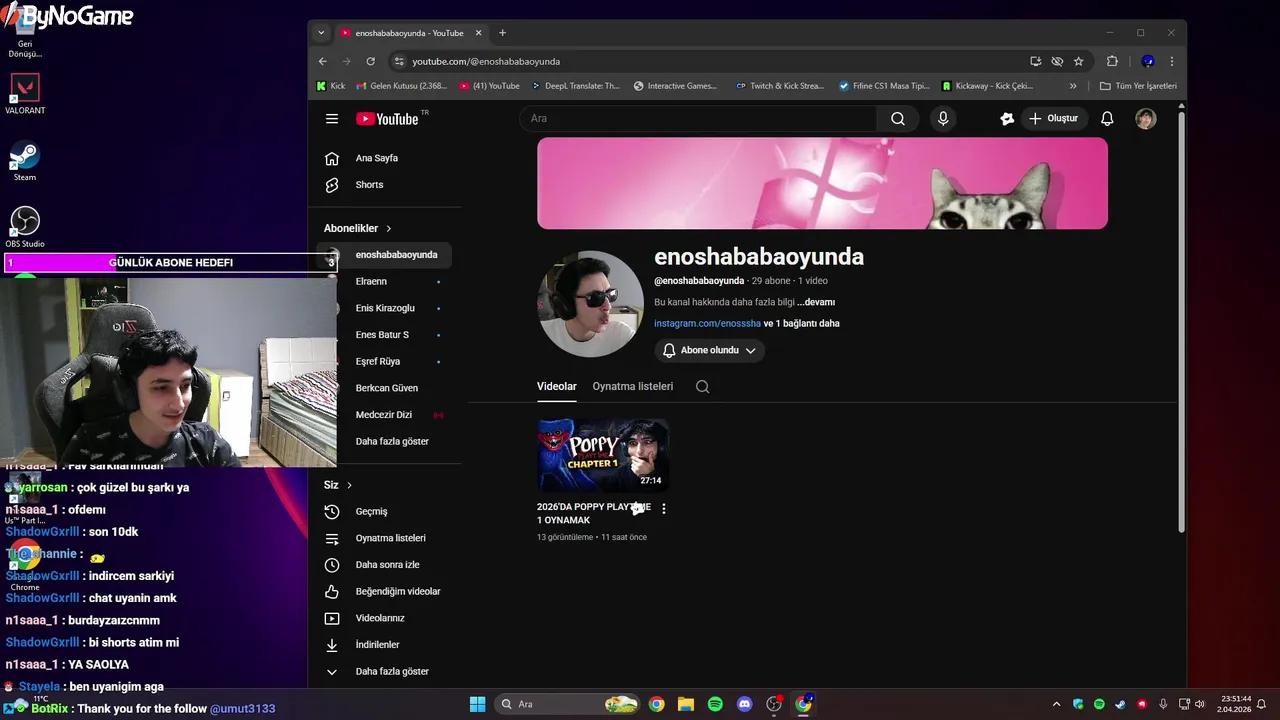The height and width of the screenshot is (720, 1280).
Task: Open video title 2026'DA POPPY PLAYTIME
Action: click(594, 514)
